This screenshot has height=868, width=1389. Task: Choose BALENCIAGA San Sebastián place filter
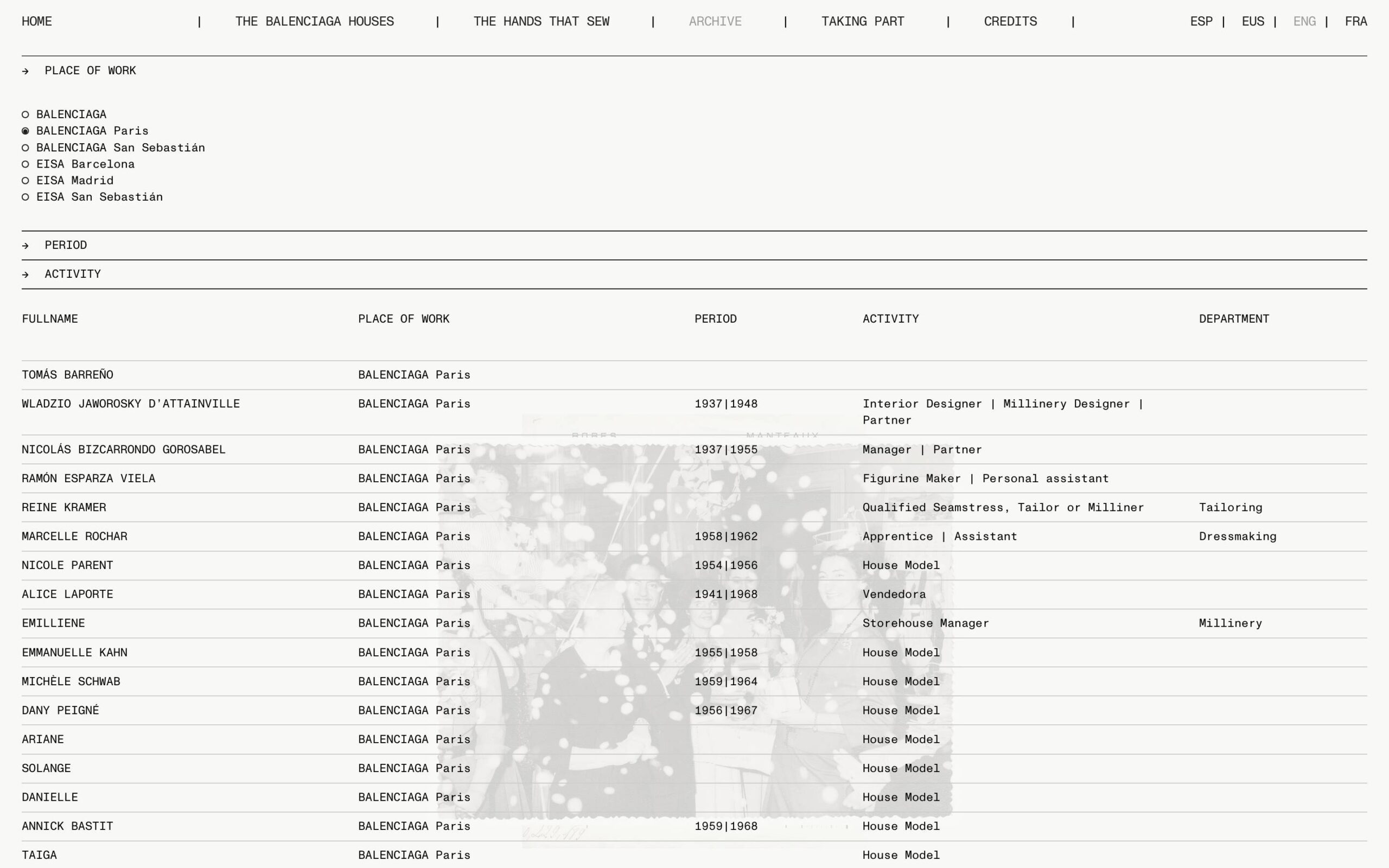click(26, 148)
